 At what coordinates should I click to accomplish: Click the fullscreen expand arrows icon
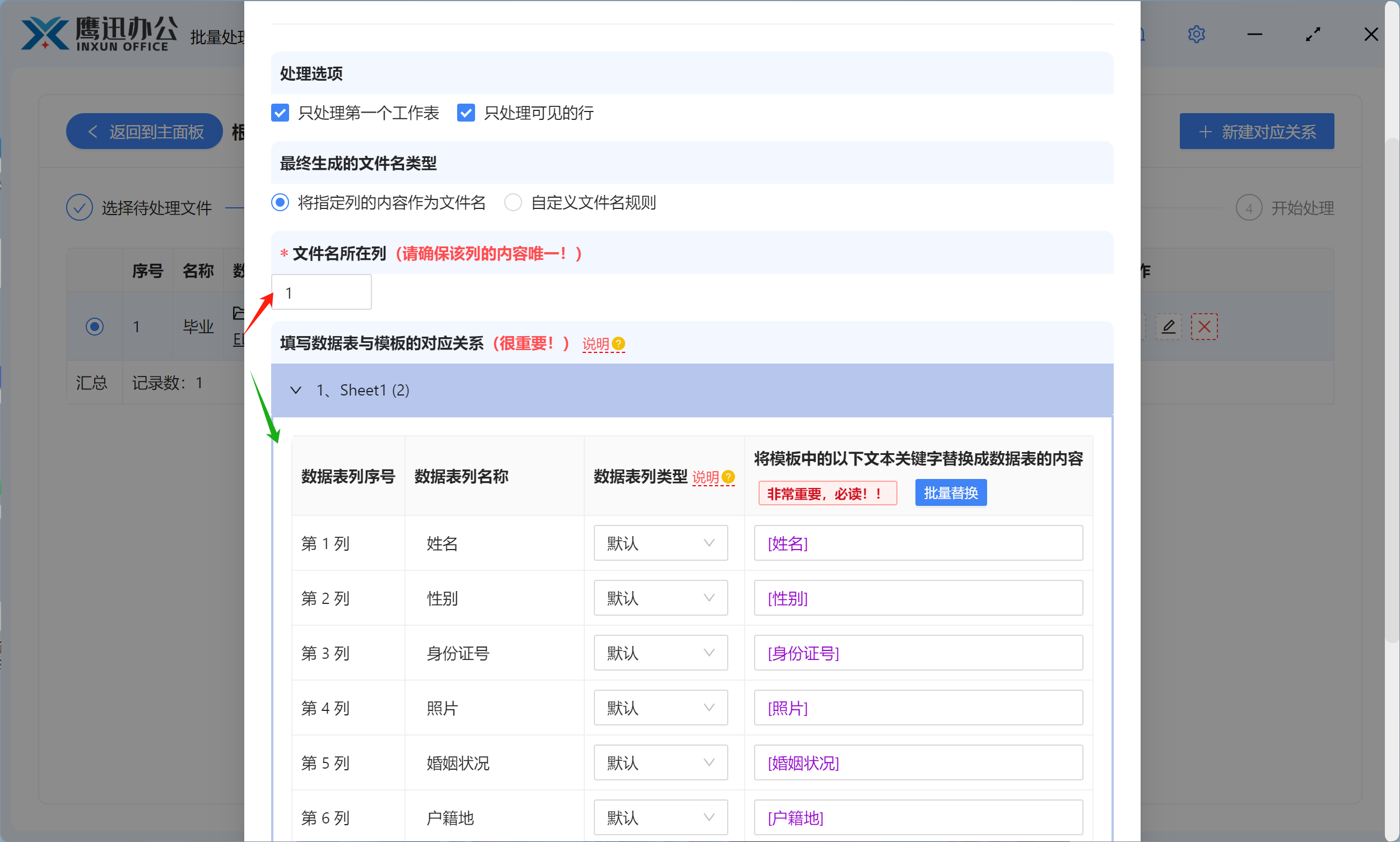pyautogui.click(x=1313, y=34)
